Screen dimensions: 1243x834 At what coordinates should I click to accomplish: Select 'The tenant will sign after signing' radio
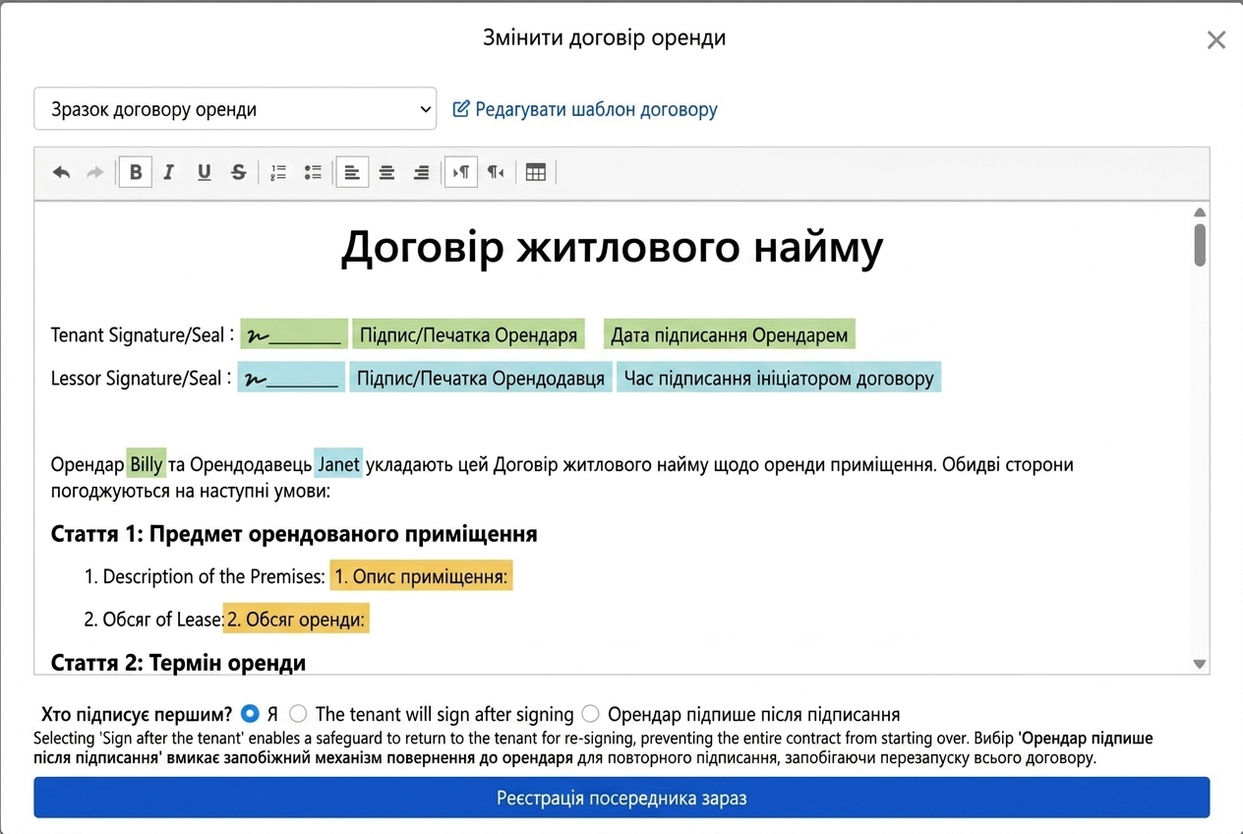(298, 714)
